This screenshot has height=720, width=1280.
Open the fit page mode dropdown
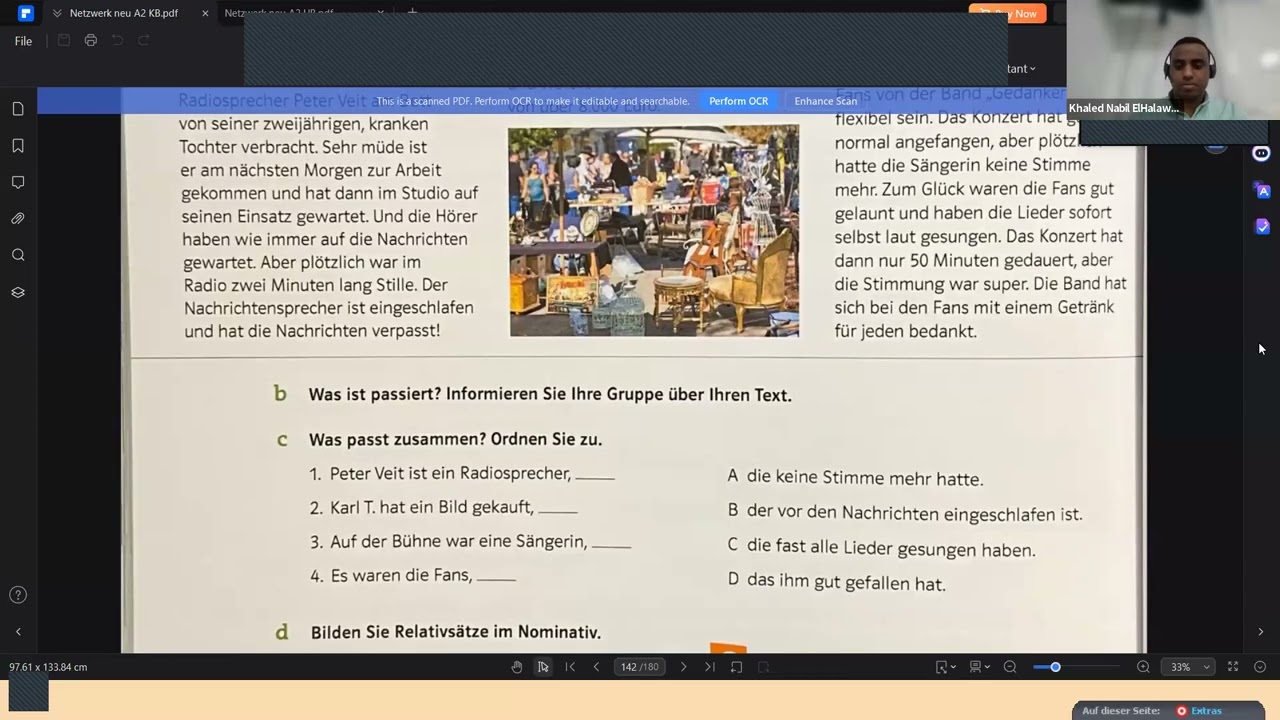pos(945,667)
